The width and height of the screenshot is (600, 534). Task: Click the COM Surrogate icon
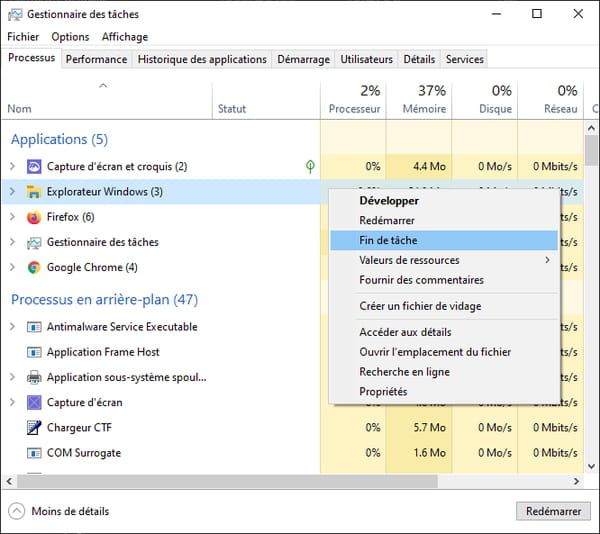coord(34,453)
